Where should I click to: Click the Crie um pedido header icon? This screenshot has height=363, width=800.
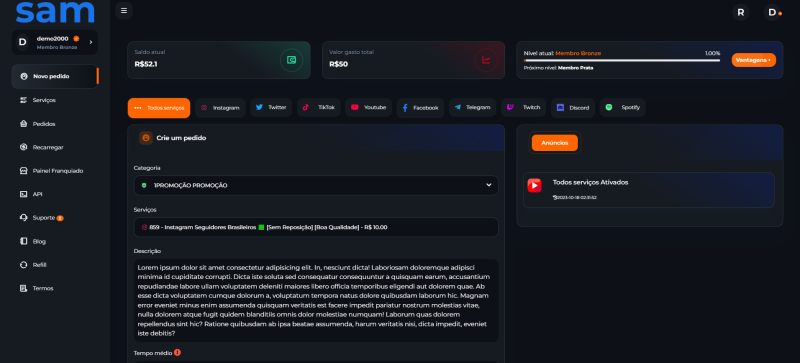click(146, 138)
